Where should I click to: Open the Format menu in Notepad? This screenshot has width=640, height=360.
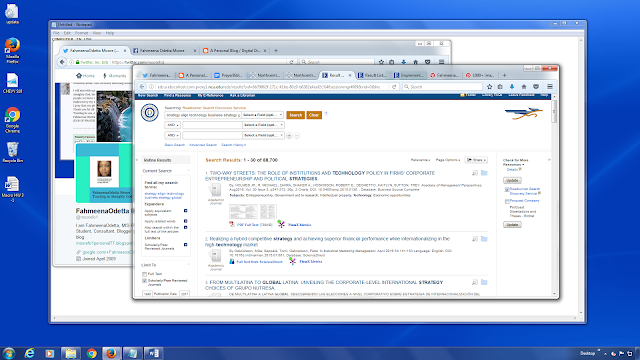pos(81,33)
